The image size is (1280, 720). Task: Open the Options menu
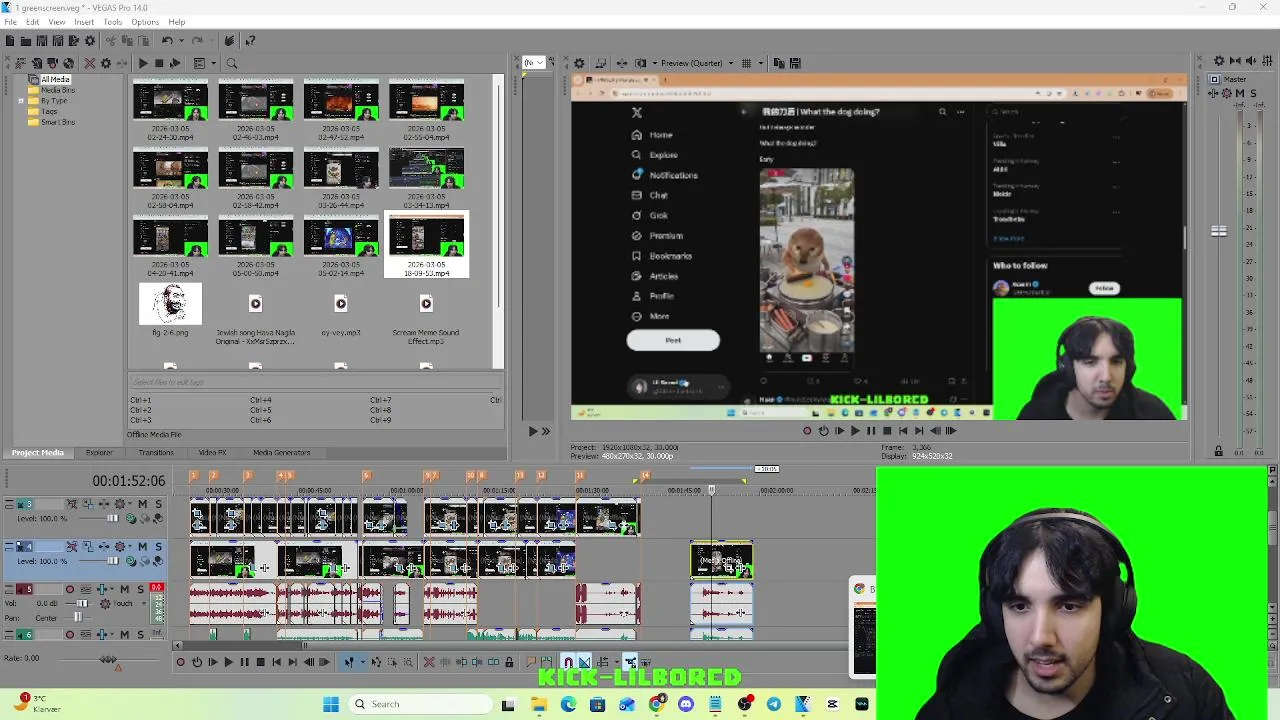(x=145, y=22)
